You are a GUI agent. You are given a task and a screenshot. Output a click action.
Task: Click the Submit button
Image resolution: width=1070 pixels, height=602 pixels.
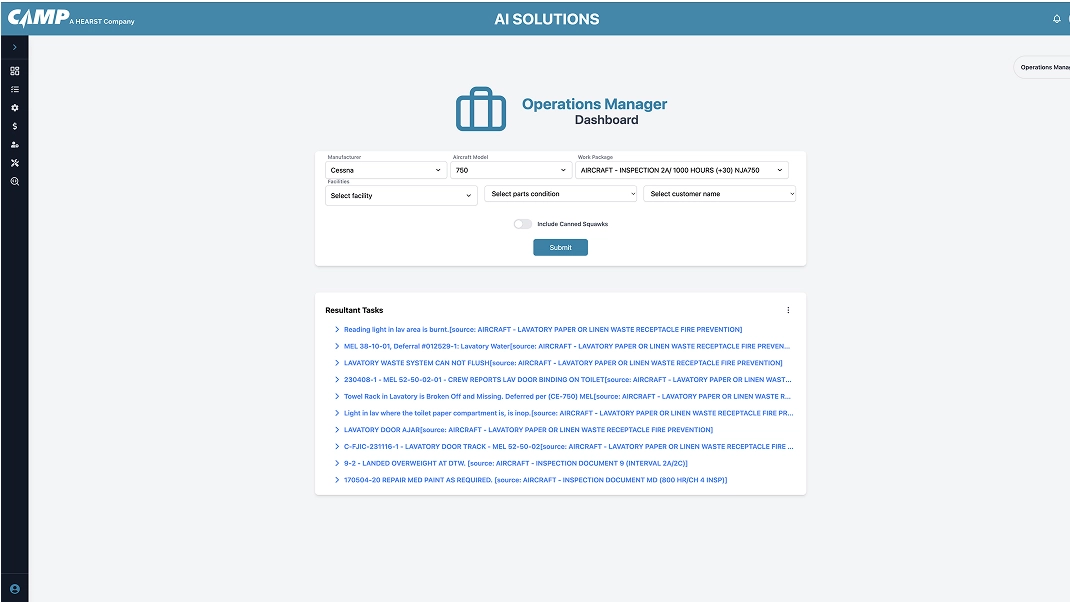coord(560,247)
